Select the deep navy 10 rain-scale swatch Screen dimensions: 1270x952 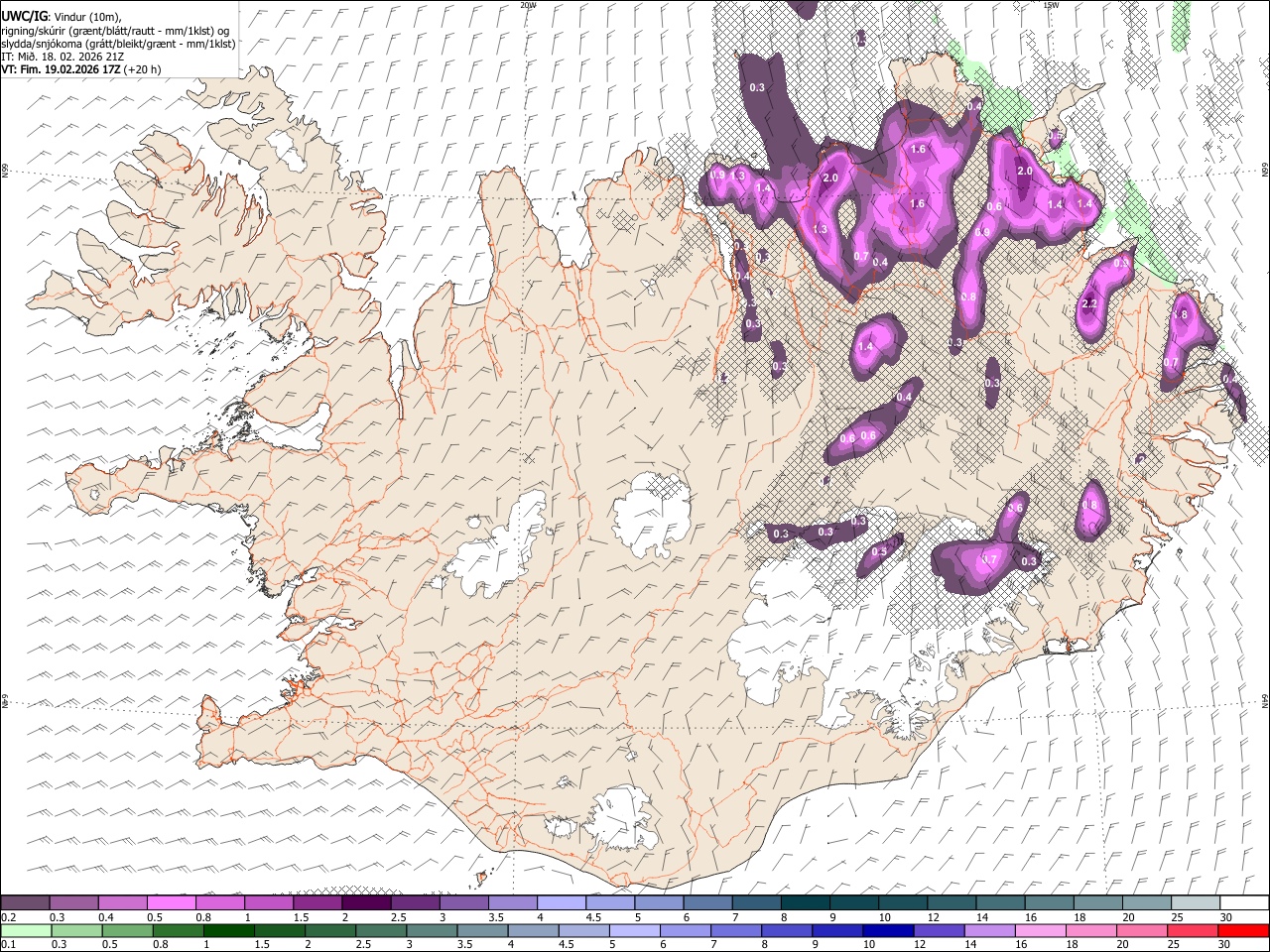click(x=888, y=930)
